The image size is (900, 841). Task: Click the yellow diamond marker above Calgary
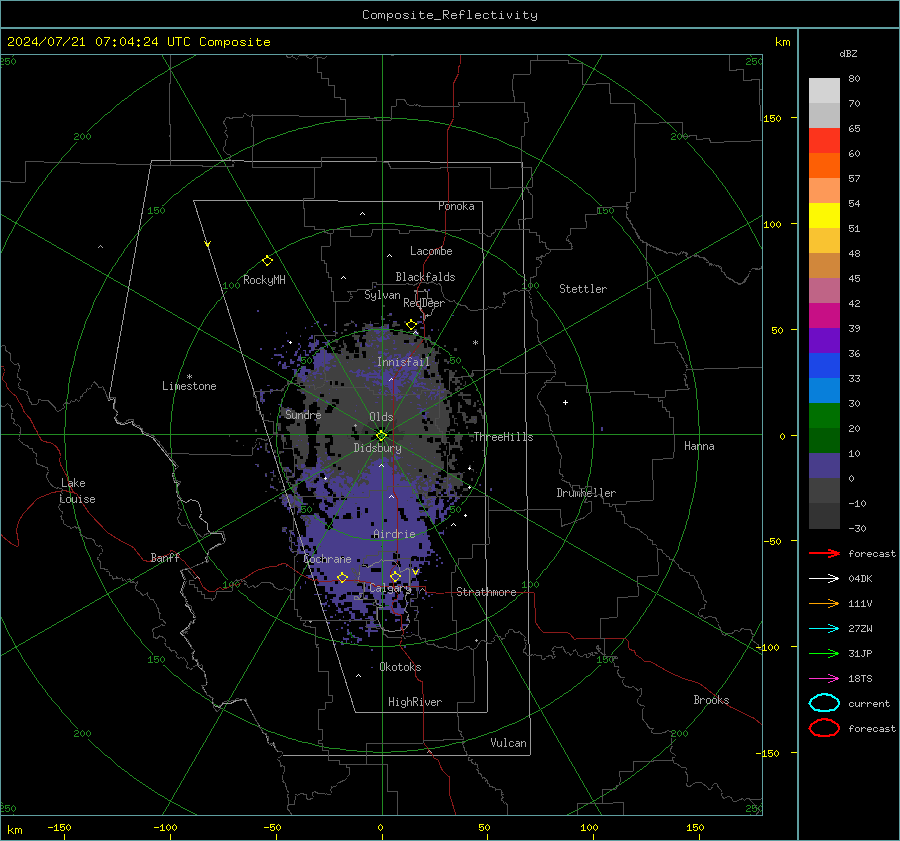click(x=395, y=576)
